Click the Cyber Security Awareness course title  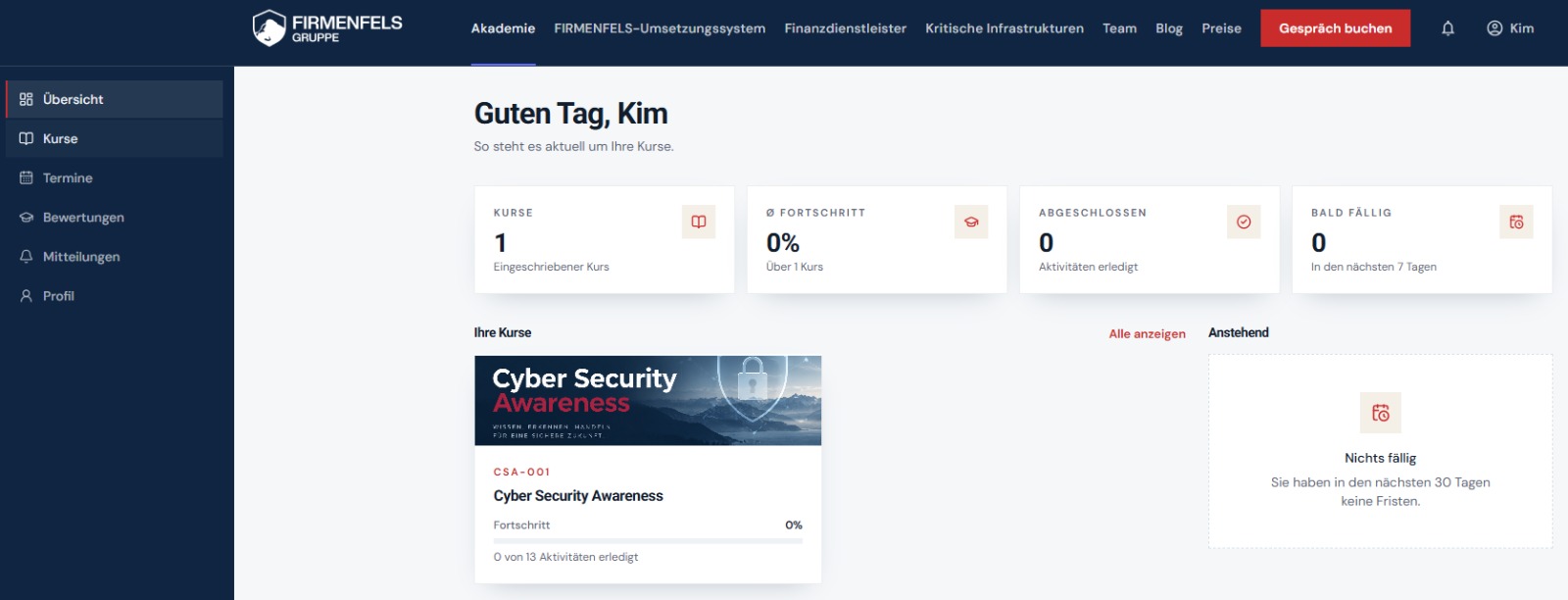(578, 496)
